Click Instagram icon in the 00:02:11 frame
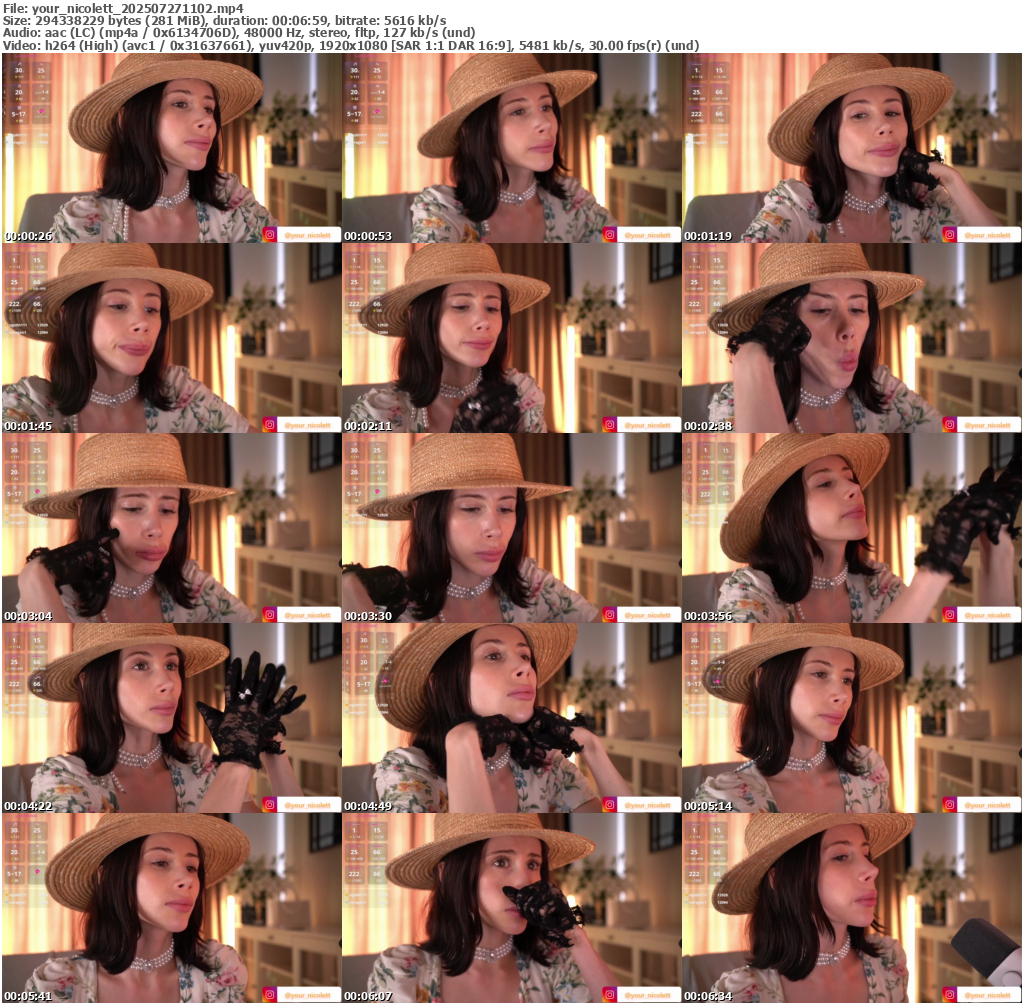Screen dimensions: 1024x1003 (x=609, y=425)
